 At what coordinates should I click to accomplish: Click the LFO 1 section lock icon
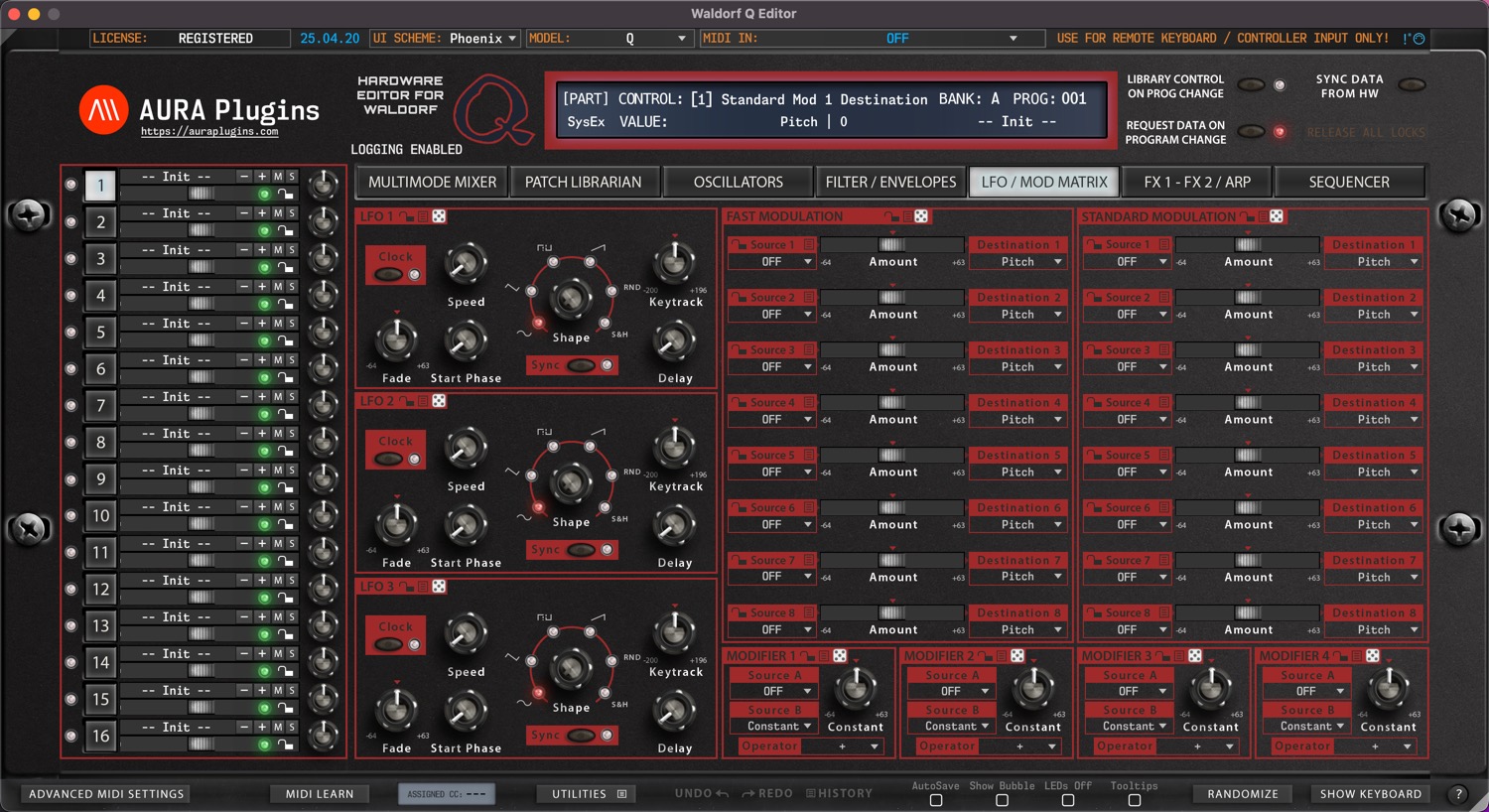click(406, 216)
